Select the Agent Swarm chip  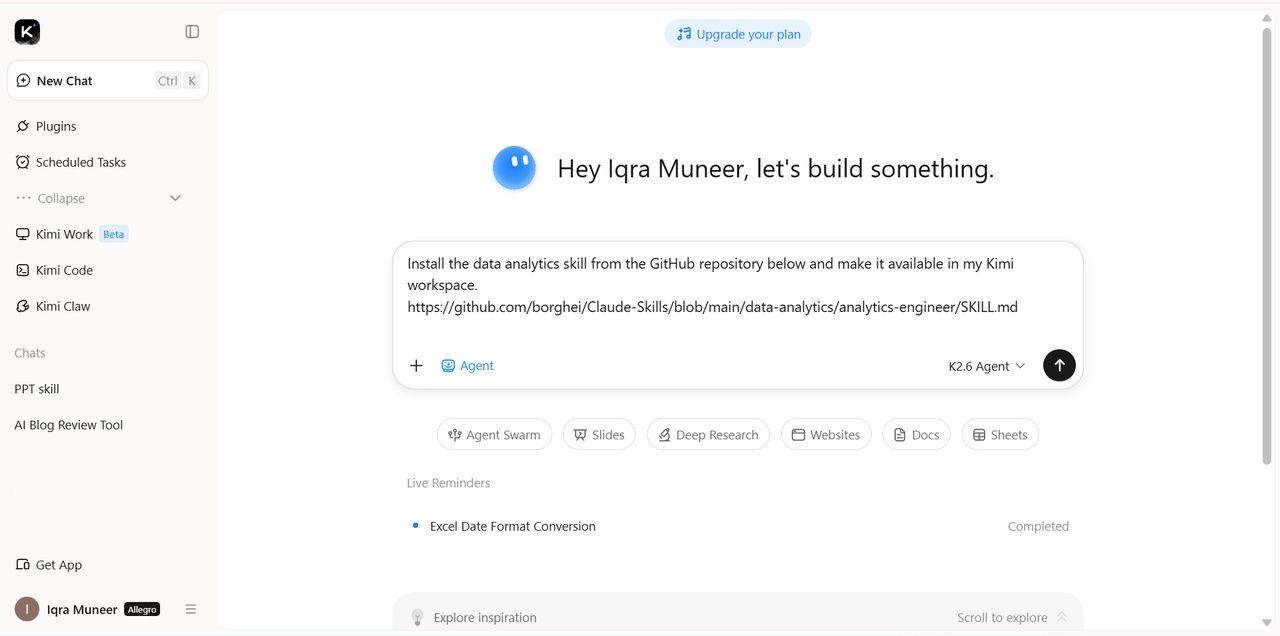point(494,435)
